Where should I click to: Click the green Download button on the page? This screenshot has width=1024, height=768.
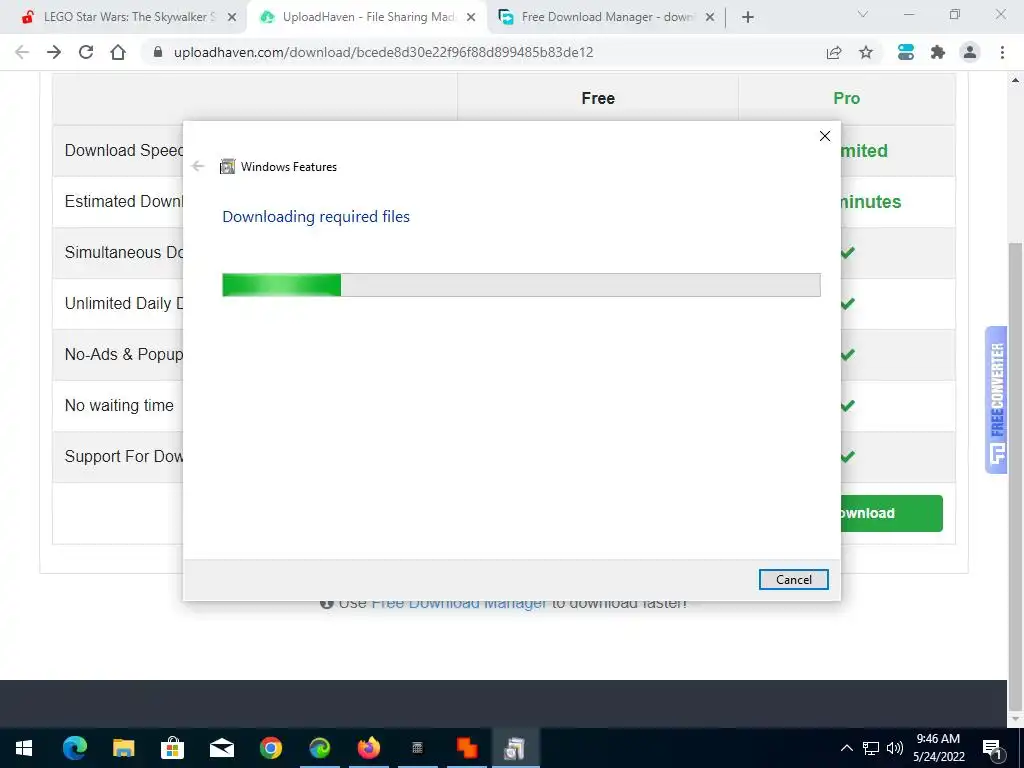[891, 513]
